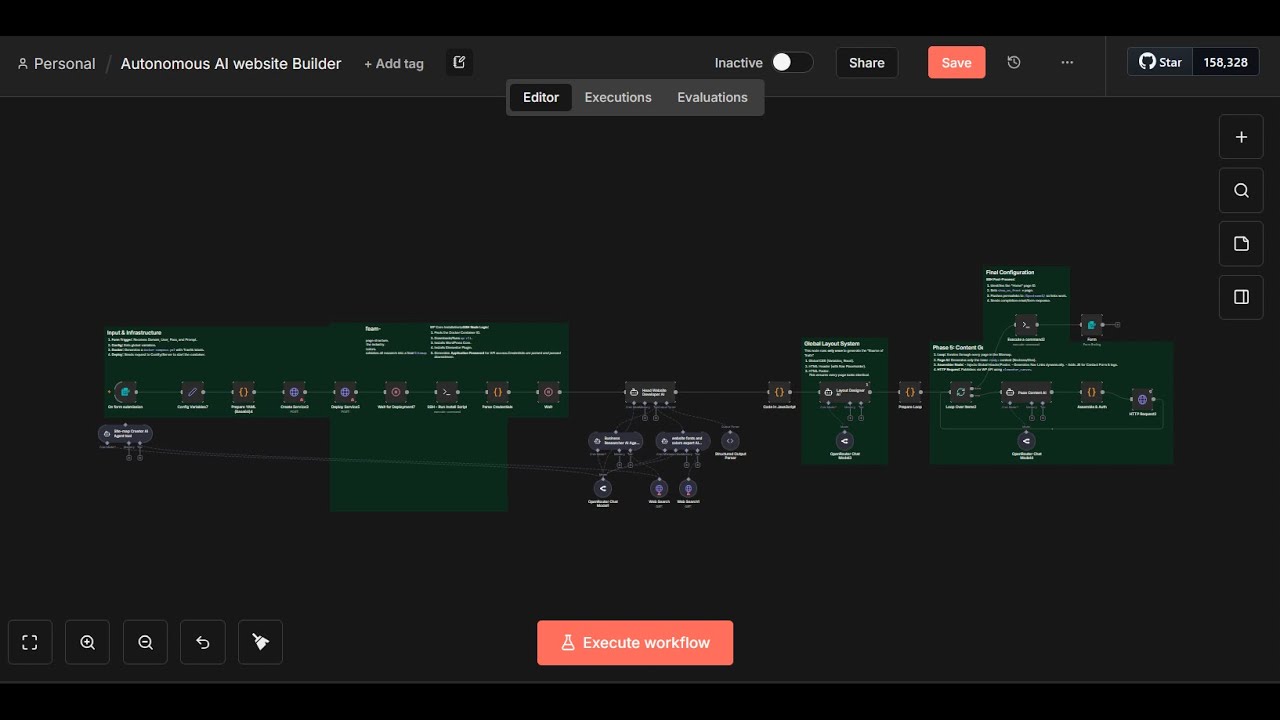The width and height of the screenshot is (1280, 720).
Task: Open the Head Website Developer AI node
Action: (x=651, y=392)
